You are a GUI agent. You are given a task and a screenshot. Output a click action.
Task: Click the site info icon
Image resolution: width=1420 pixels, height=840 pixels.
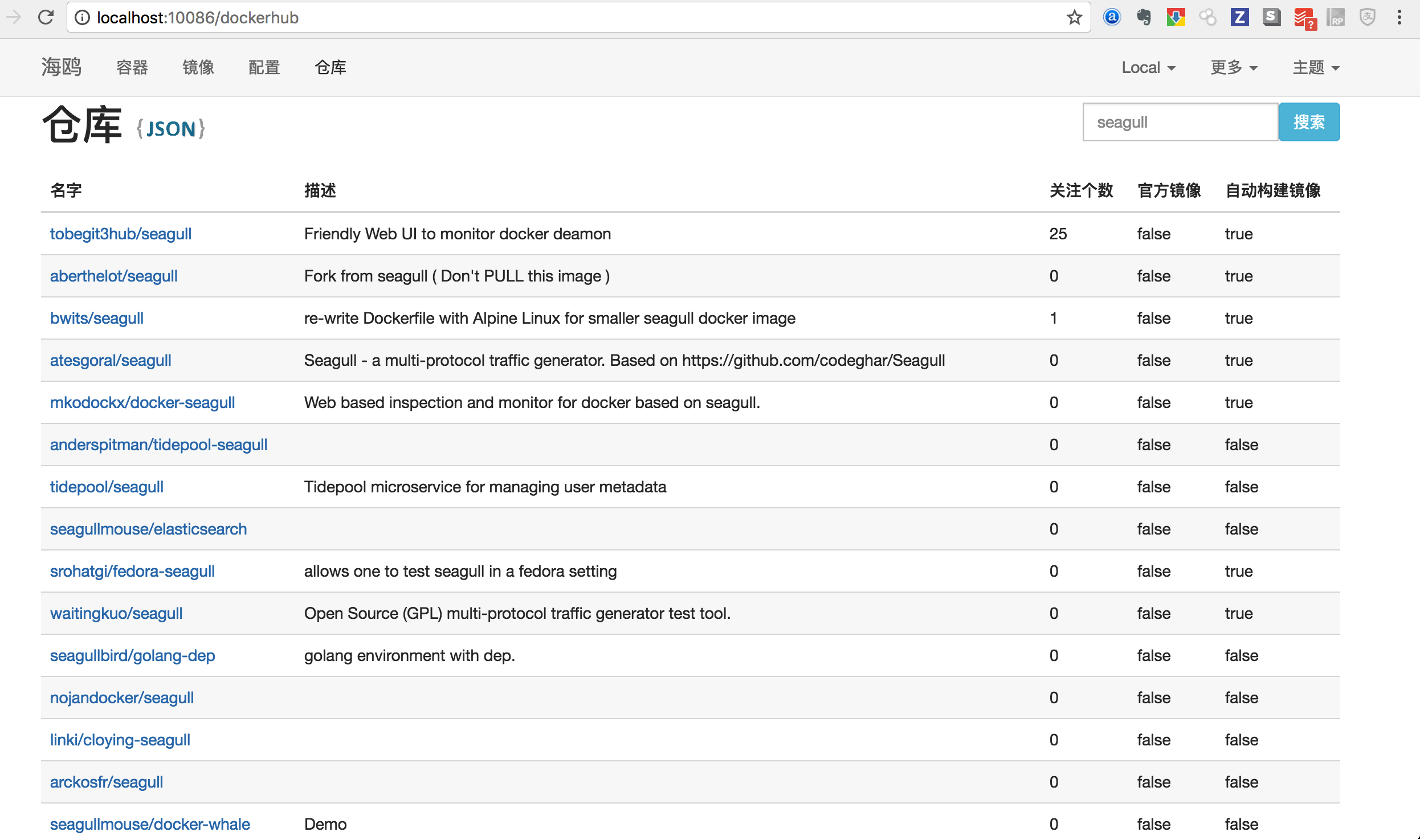83,18
